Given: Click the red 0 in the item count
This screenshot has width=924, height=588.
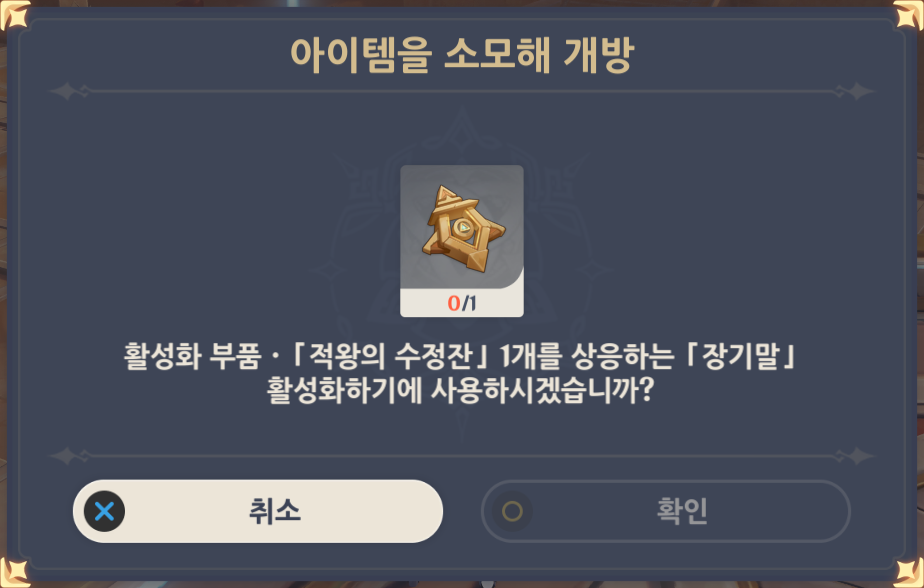Looking at the screenshot, I should click(x=454, y=303).
